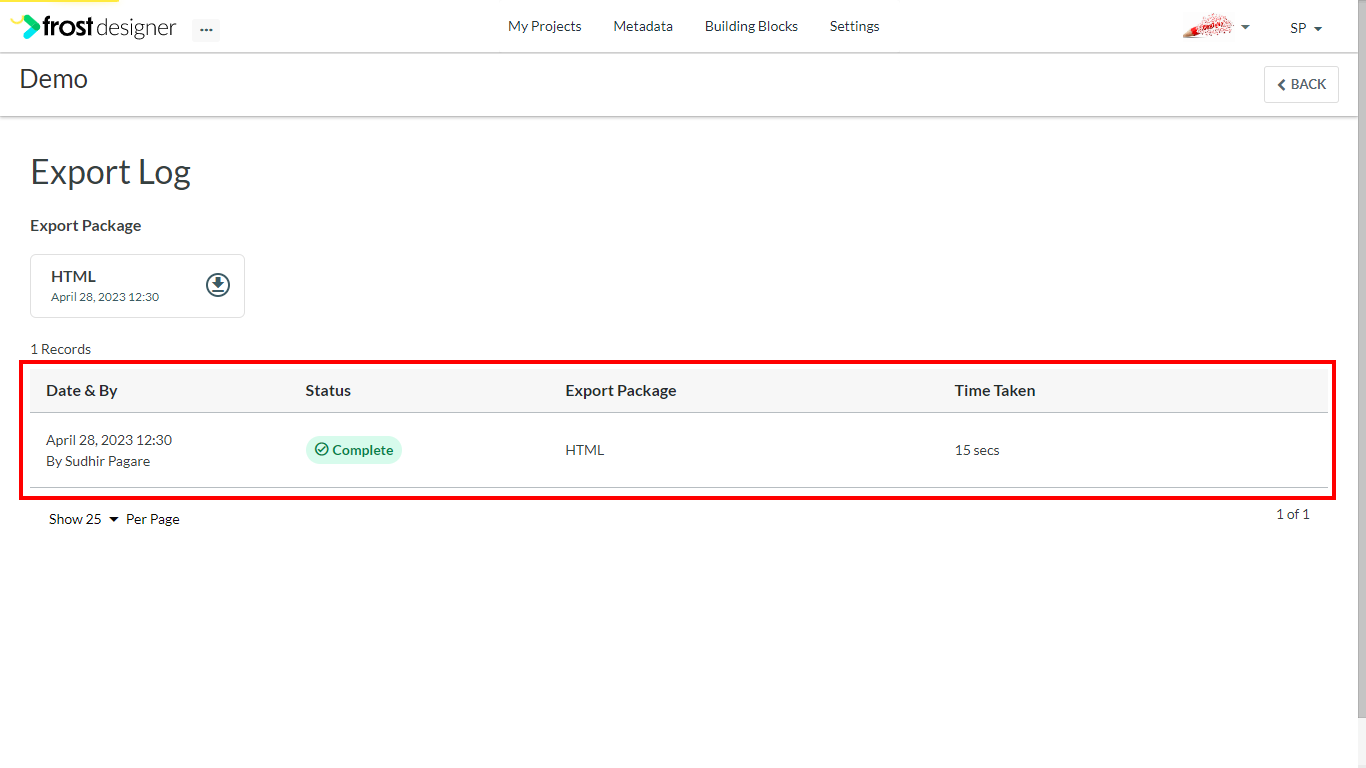Select the HTML export package card

coord(137,286)
